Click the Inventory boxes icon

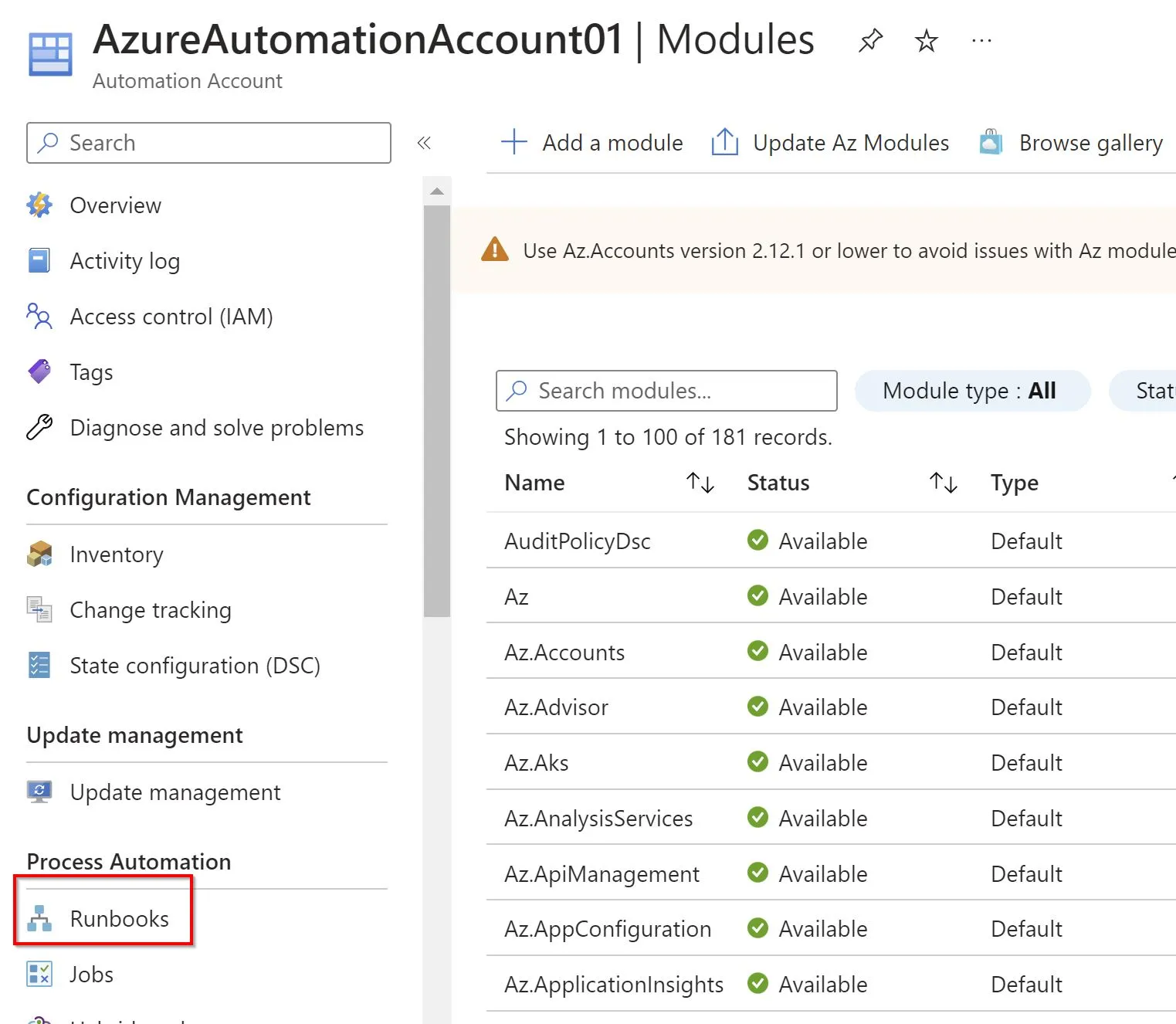coord(39,554)
